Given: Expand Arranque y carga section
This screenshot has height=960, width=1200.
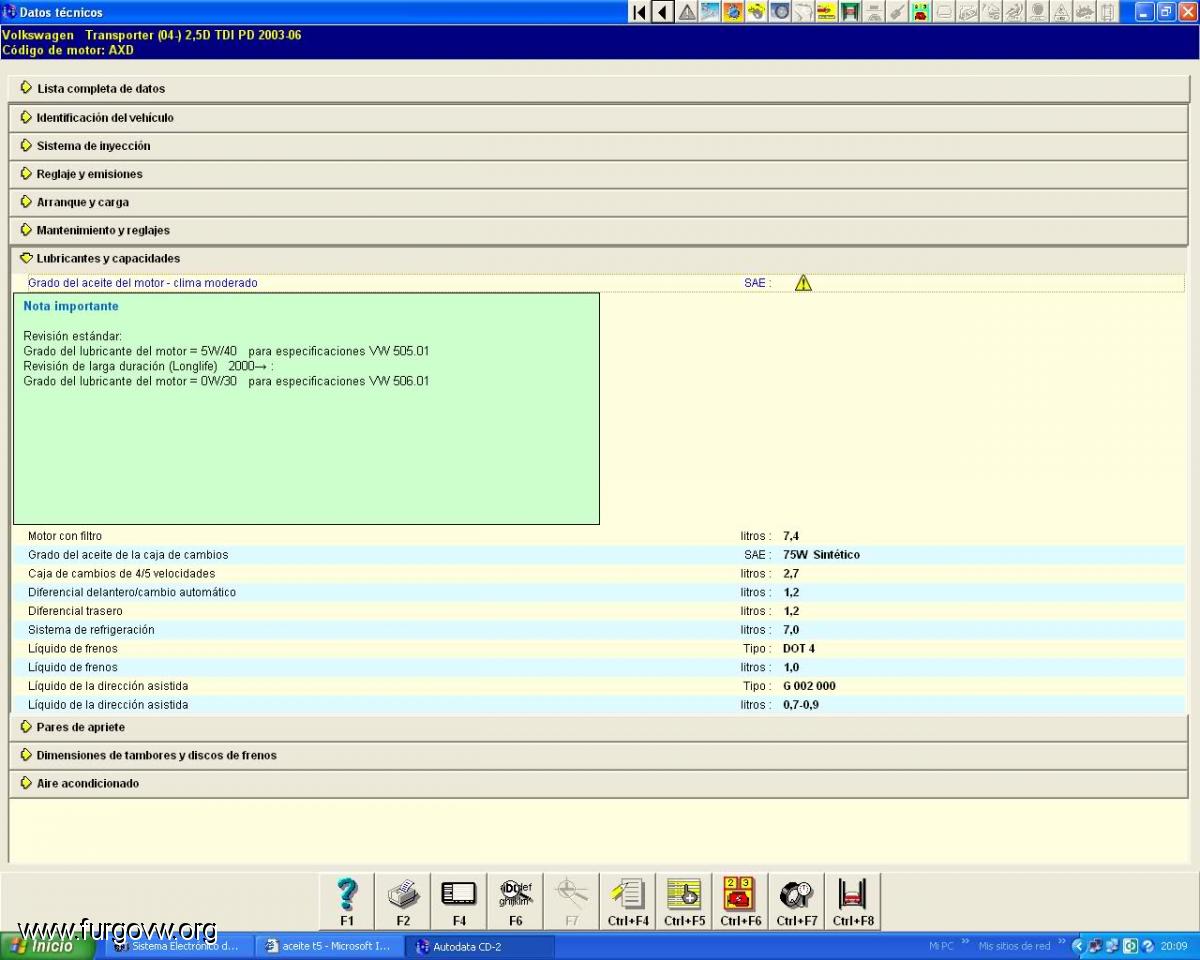Looking at the screenshot, I should click(x=599, y=202).
